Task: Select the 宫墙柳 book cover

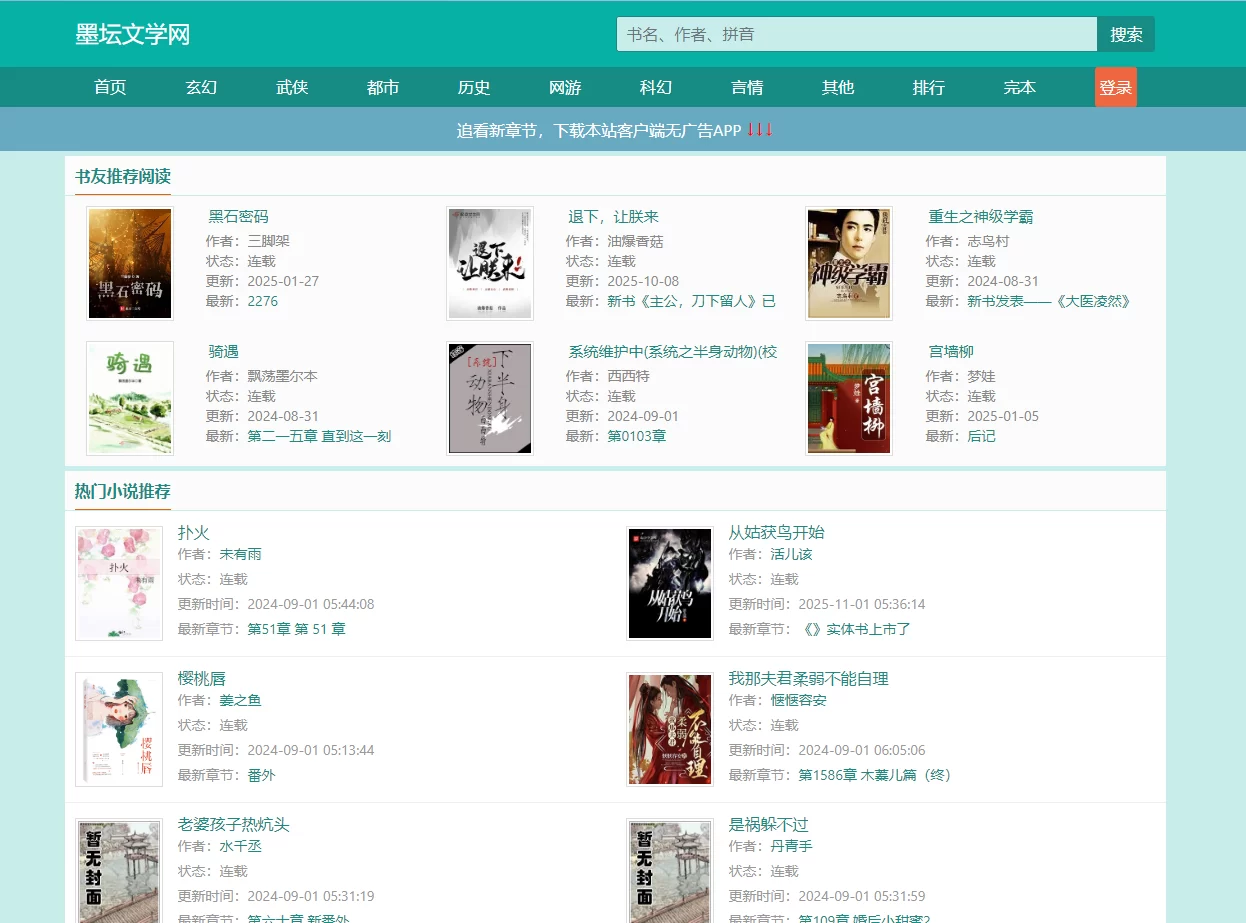Action: pos(849,398)
